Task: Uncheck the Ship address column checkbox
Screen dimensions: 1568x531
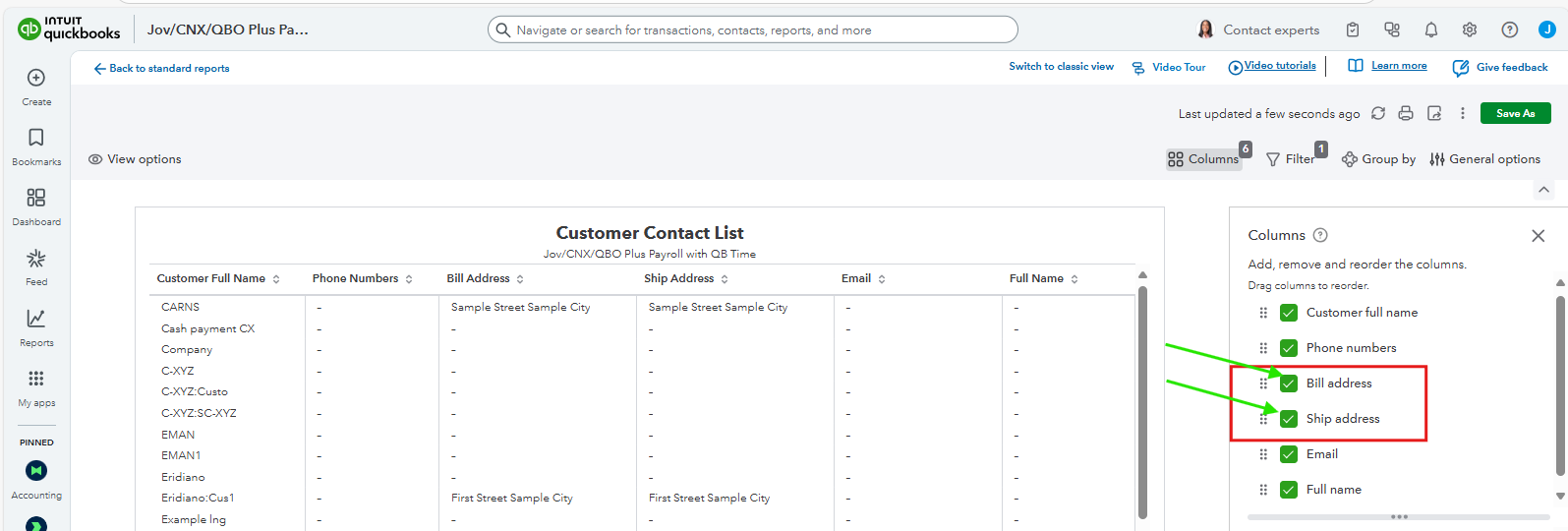Action: (x=1289, y=419)
